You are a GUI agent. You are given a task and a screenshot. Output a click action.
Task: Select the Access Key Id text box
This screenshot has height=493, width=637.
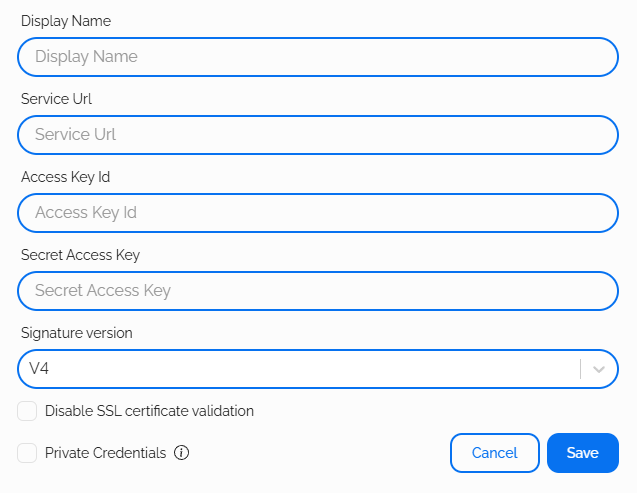tap(318, 213)
